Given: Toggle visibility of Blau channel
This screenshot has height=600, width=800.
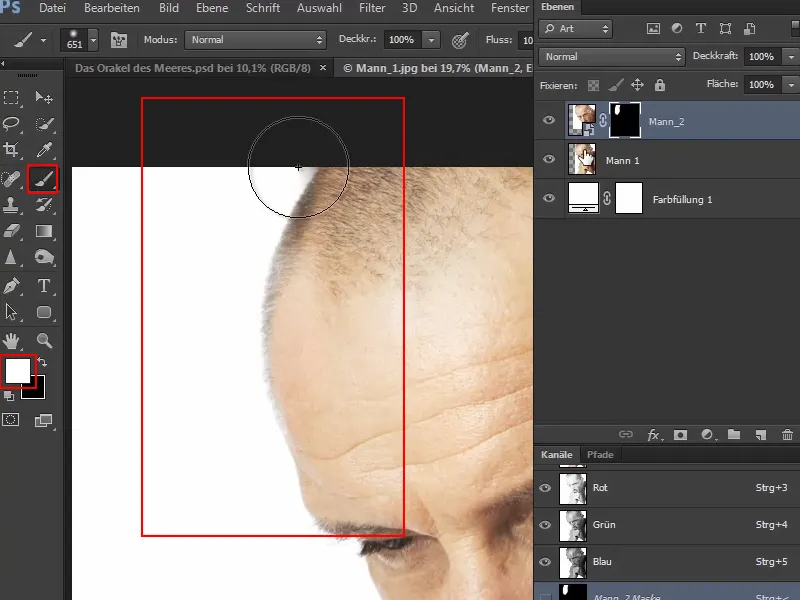Looking at the screenshot, I should (x=545, y=562).
